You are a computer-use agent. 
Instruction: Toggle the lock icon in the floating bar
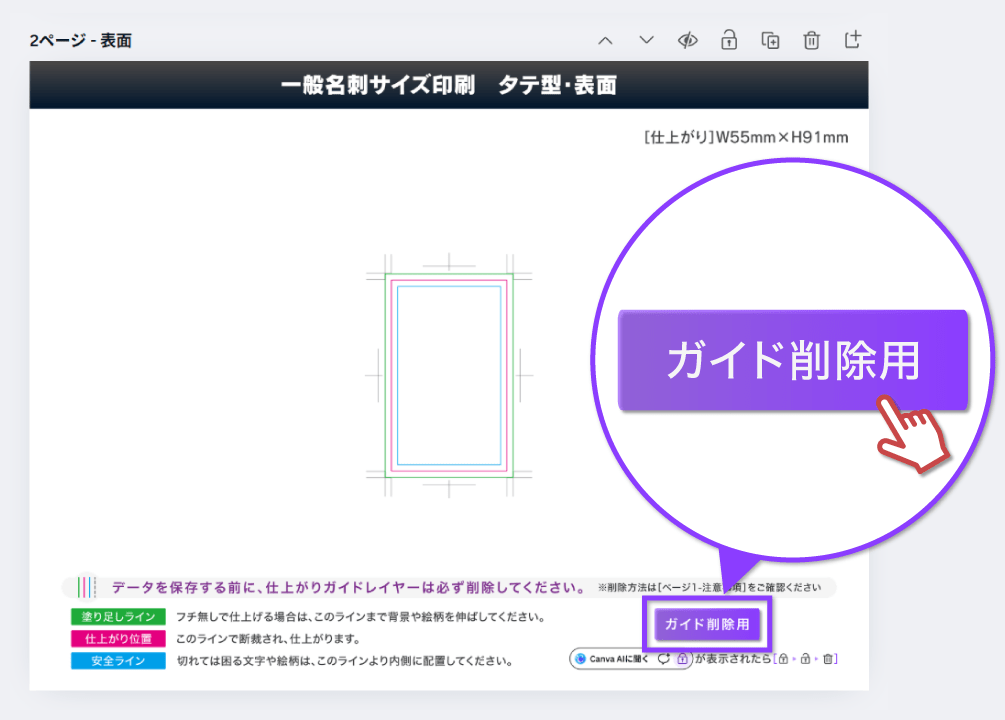pyautogui.click(x=681, y=659)
